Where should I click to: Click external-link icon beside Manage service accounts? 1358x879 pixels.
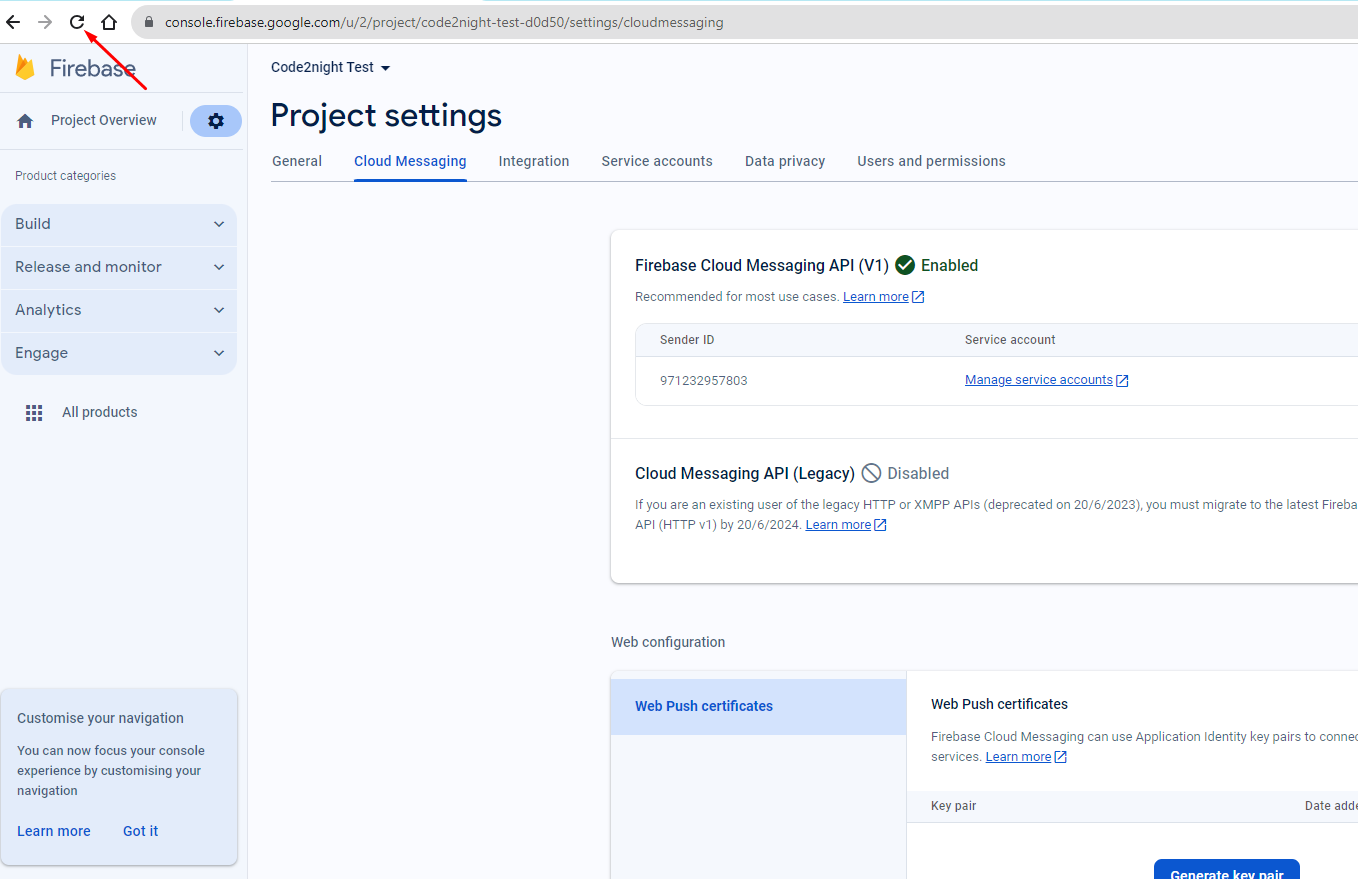[1122, 381]
